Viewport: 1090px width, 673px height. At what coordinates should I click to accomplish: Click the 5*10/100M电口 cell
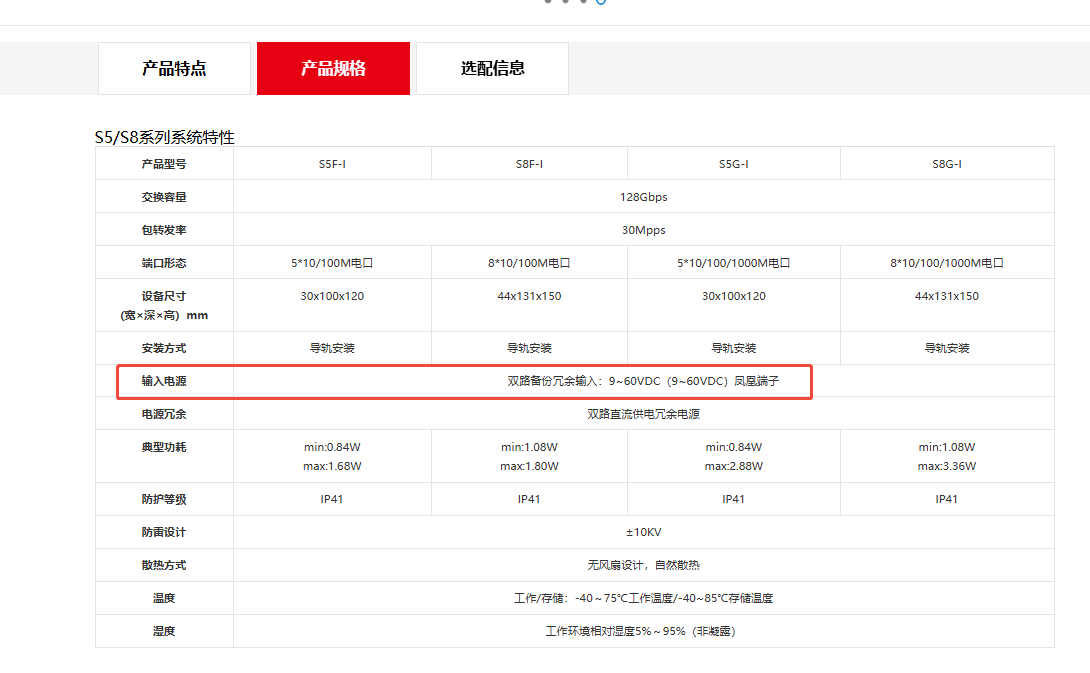pos(332,263)
